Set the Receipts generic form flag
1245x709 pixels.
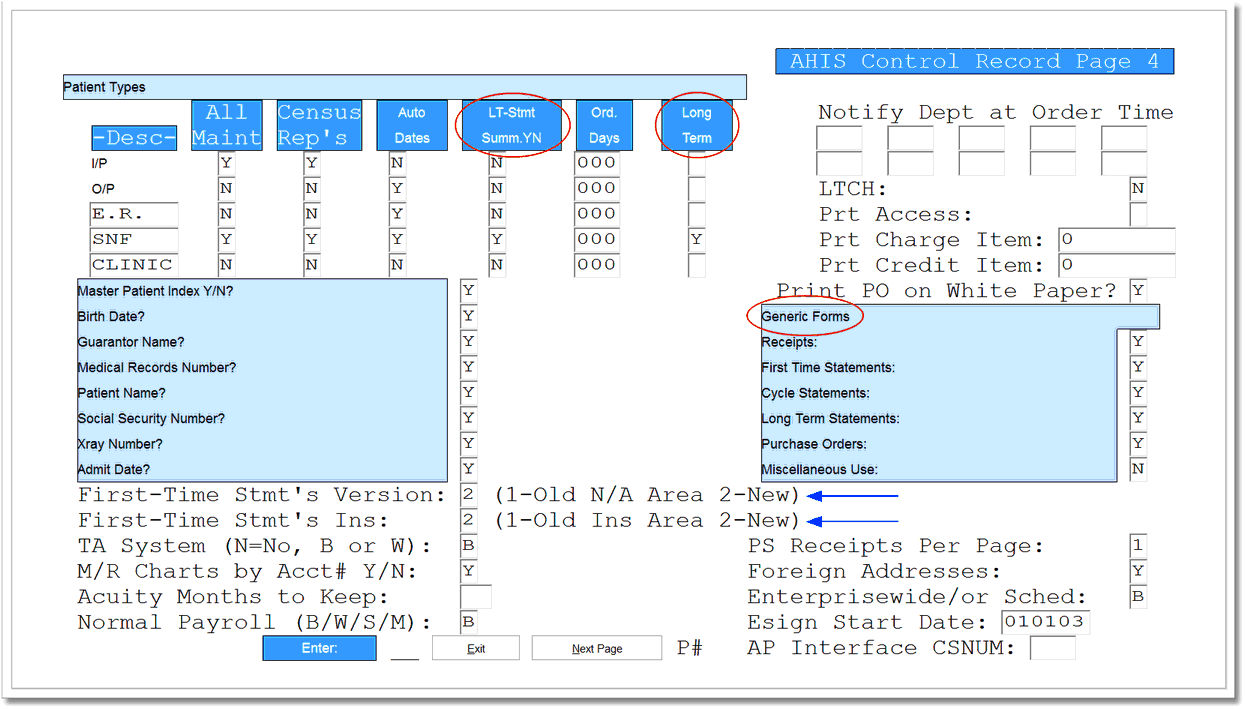pyautogui.click(x=1138, y=342)
